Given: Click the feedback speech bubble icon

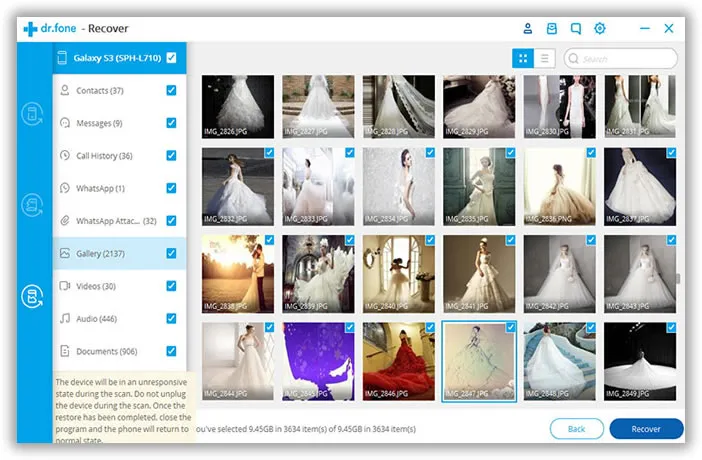Looking at the screenshot, I should click(576, 28).
